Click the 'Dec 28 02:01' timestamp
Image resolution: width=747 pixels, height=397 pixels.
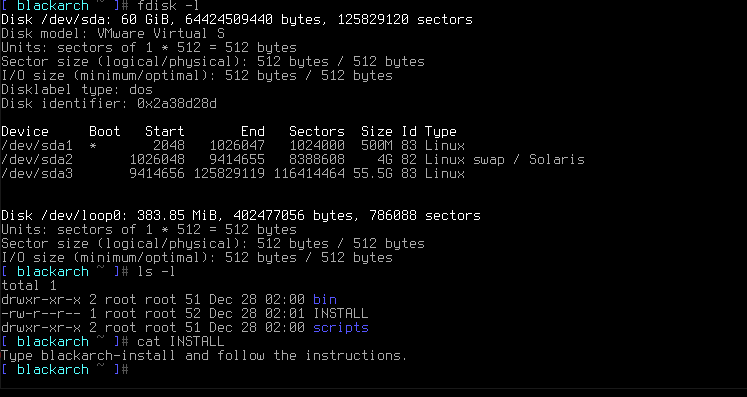pos(257,314)
